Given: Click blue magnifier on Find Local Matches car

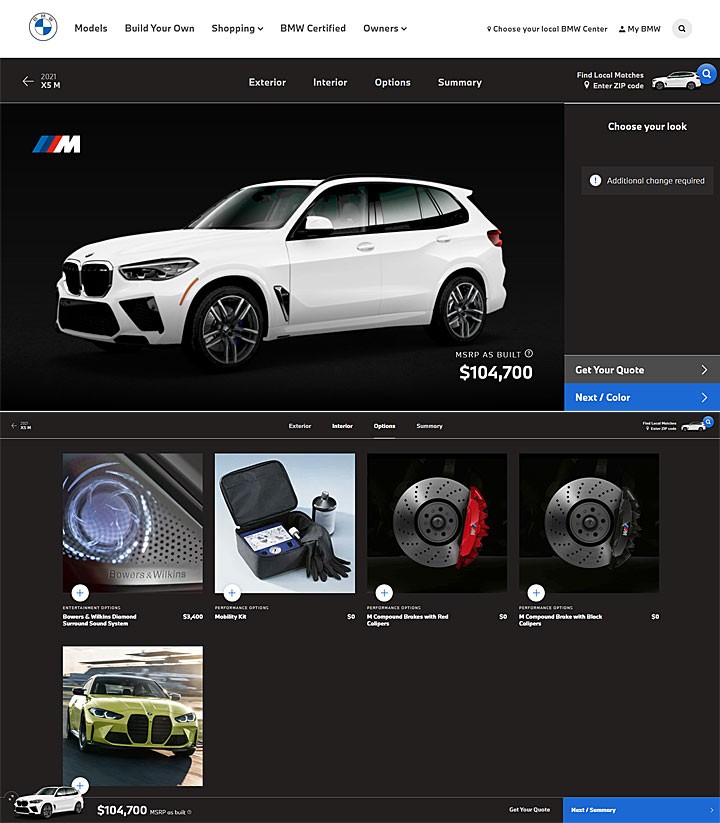Looking at the screenshot, I should click(706, 73).
